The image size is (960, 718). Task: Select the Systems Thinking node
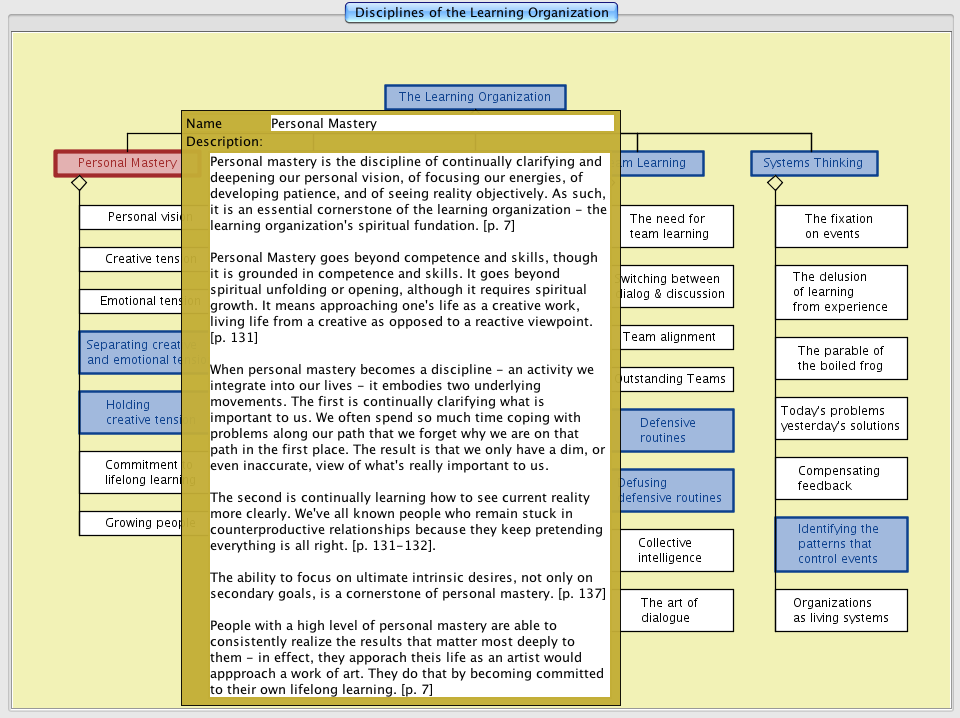[x=813, y=163]
